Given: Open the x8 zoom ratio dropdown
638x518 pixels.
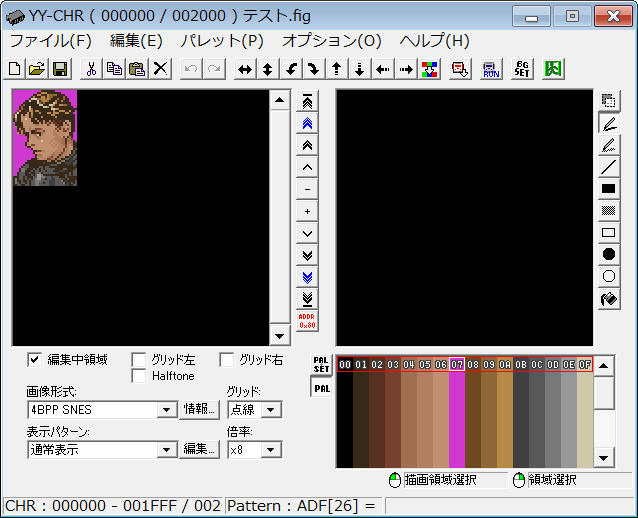Looking at the screenshot, I should pos(271,450).
